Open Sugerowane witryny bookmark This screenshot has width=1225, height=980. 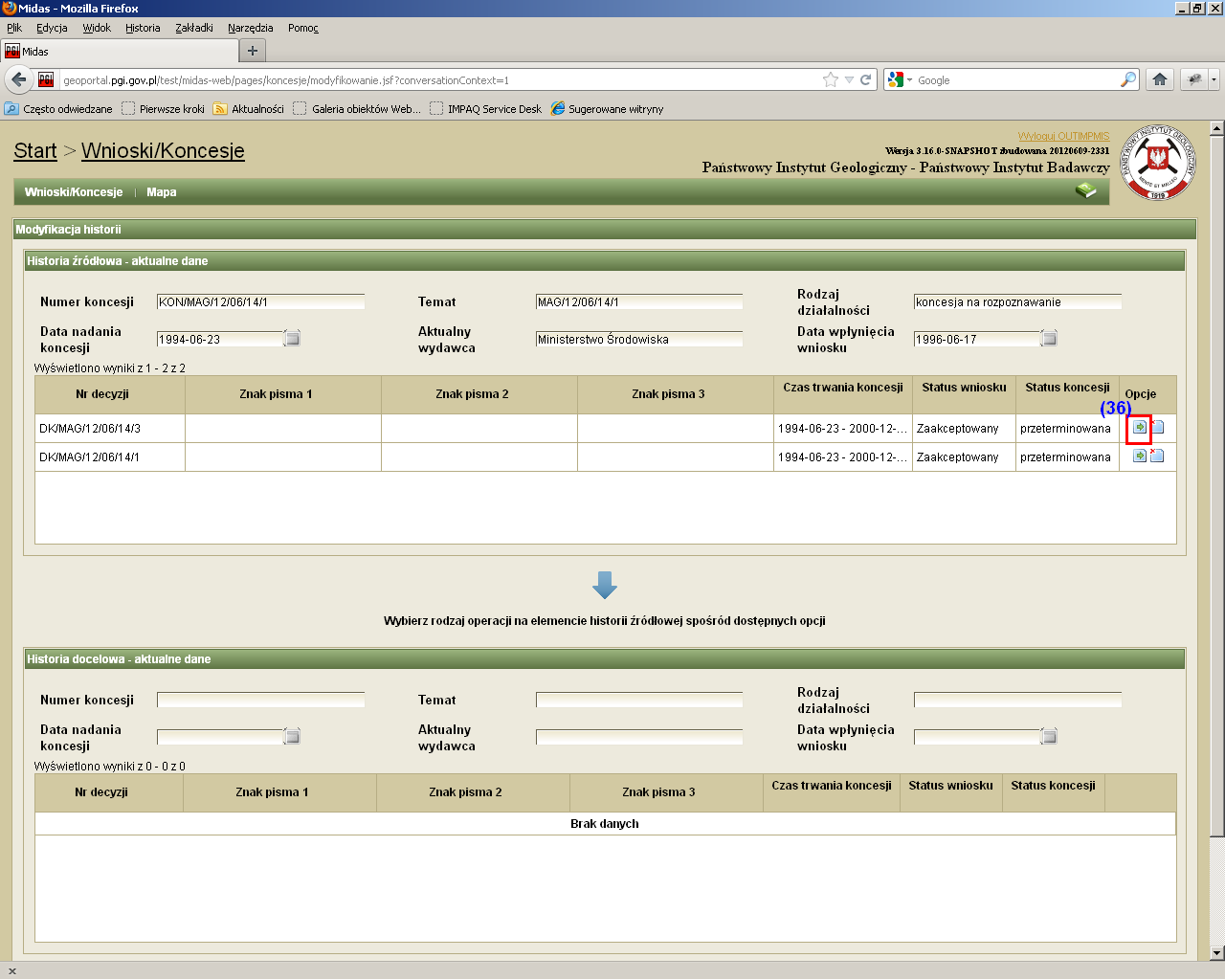[x=607, y=109]
